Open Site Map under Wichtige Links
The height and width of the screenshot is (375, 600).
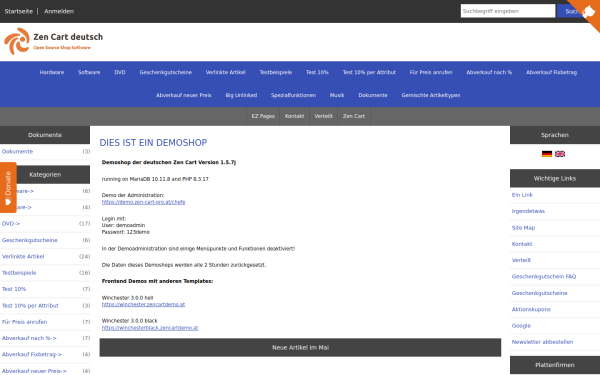523,228
